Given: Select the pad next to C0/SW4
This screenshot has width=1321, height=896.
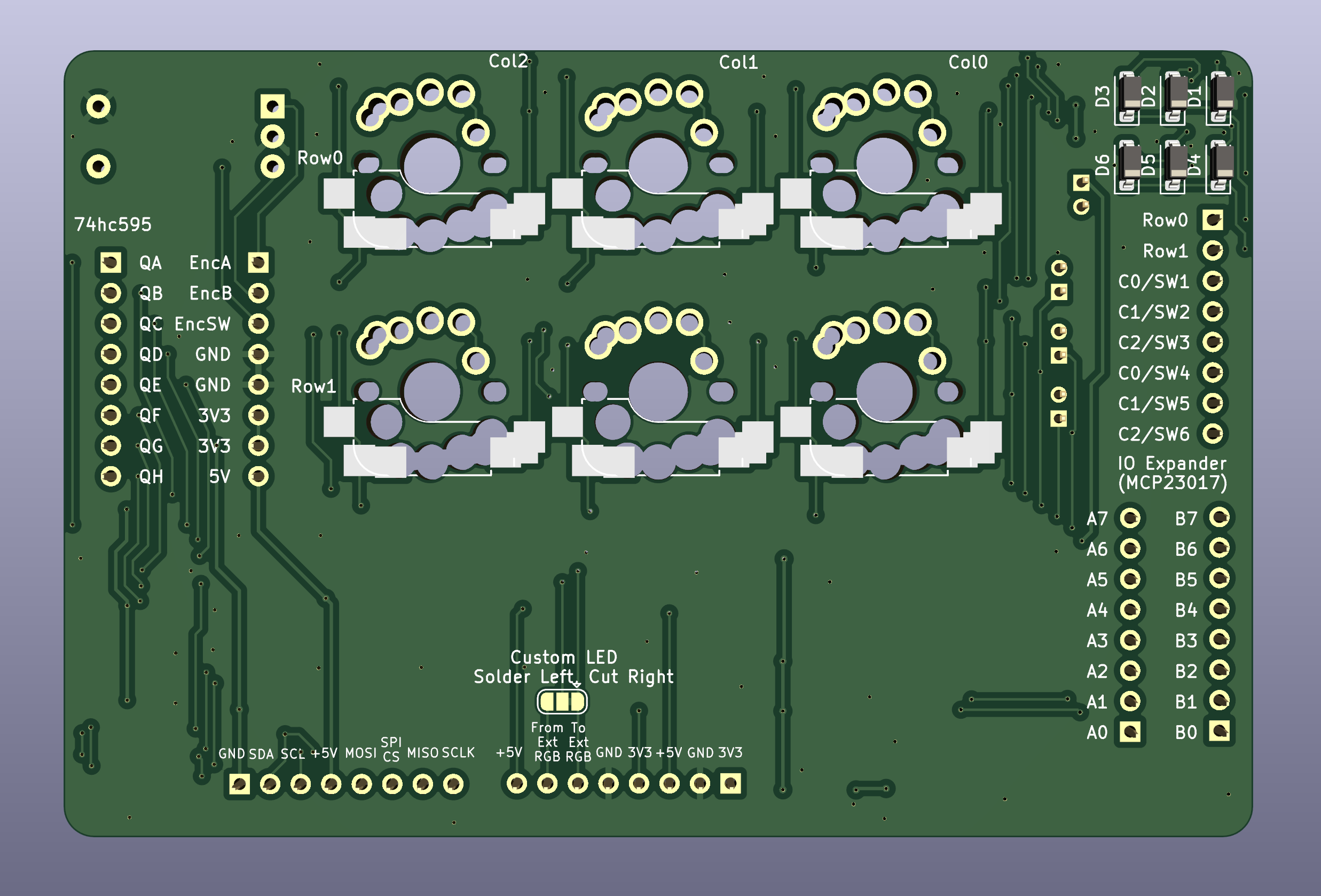Looking at the screenshot, I should [1213, 373].
